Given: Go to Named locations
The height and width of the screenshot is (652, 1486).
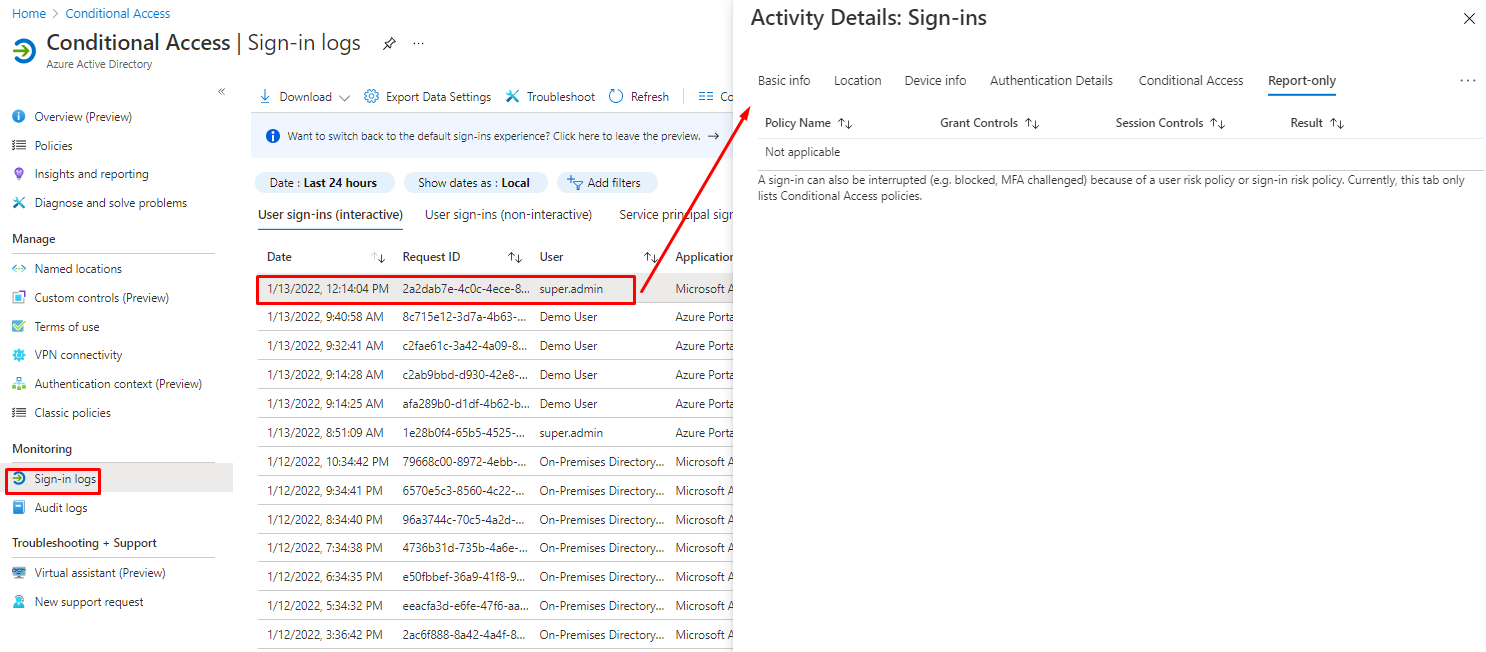Looking at the screenshot, I should 78,269.
